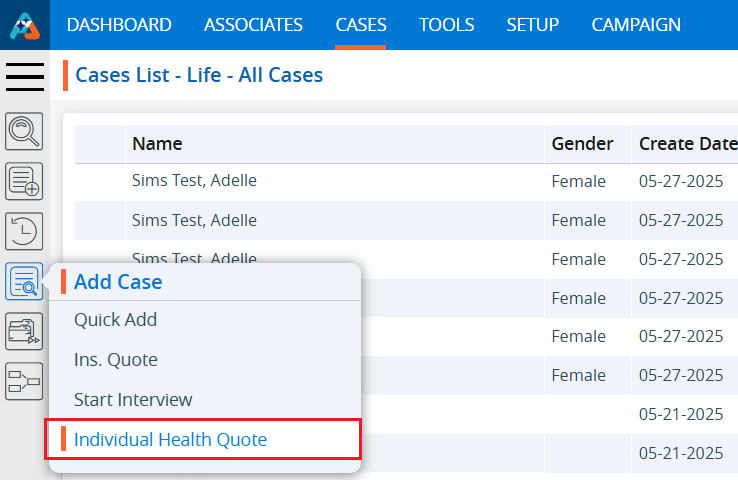
Task: Select Ins. Quote menu option
Action: click(116, 360)
